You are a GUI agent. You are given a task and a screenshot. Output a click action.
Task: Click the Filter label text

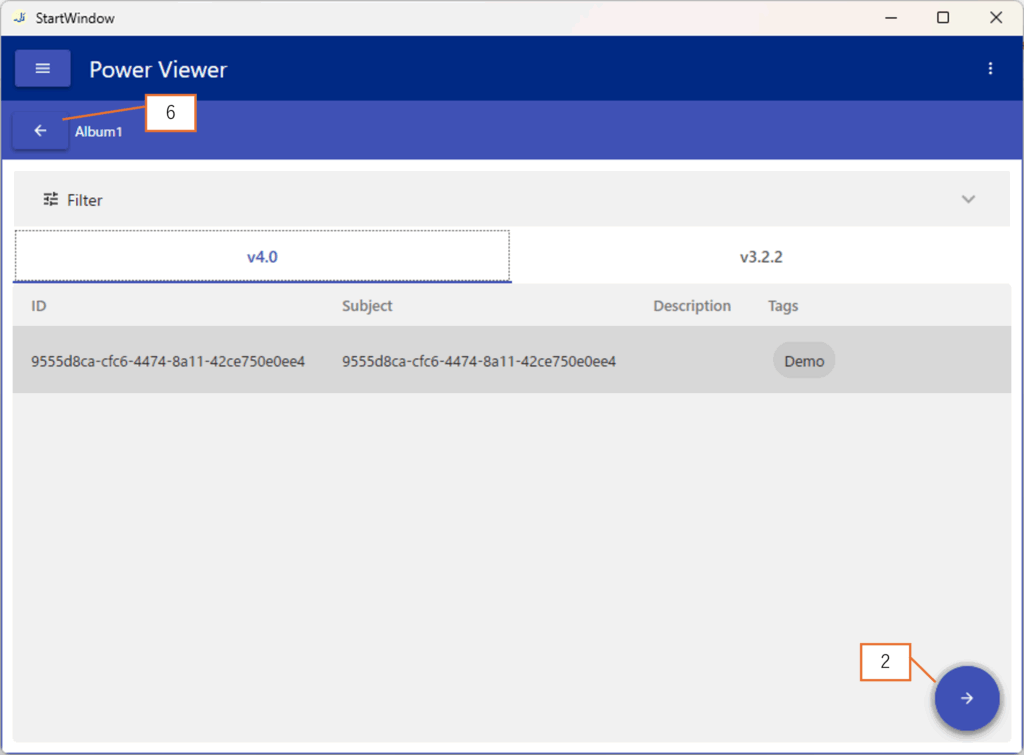pos(85,200)
